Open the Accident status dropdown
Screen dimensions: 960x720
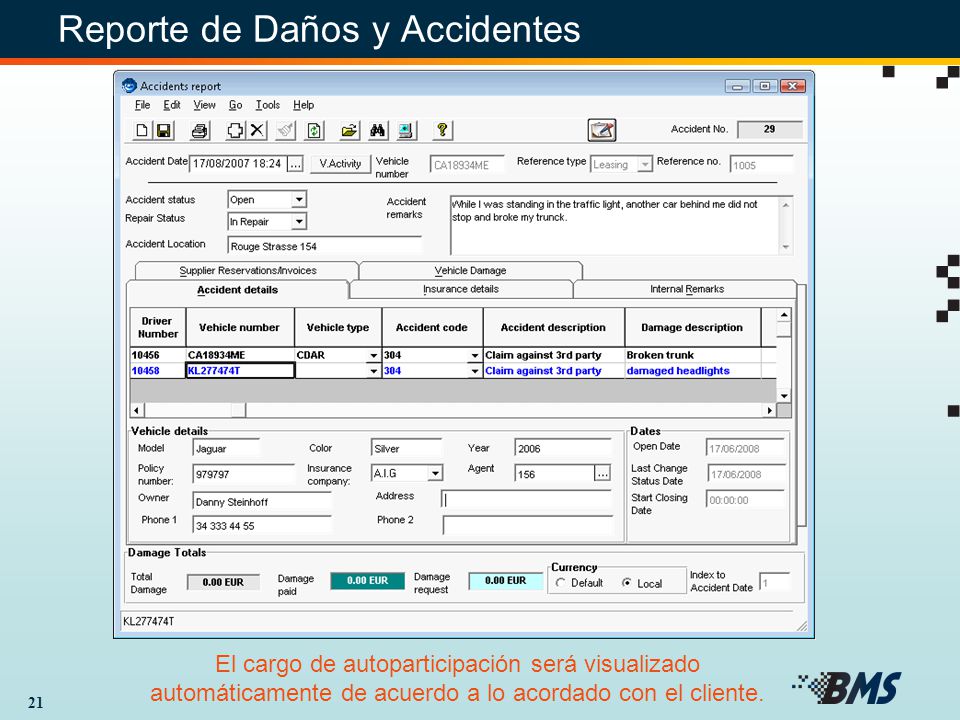(x=299, y=200)
